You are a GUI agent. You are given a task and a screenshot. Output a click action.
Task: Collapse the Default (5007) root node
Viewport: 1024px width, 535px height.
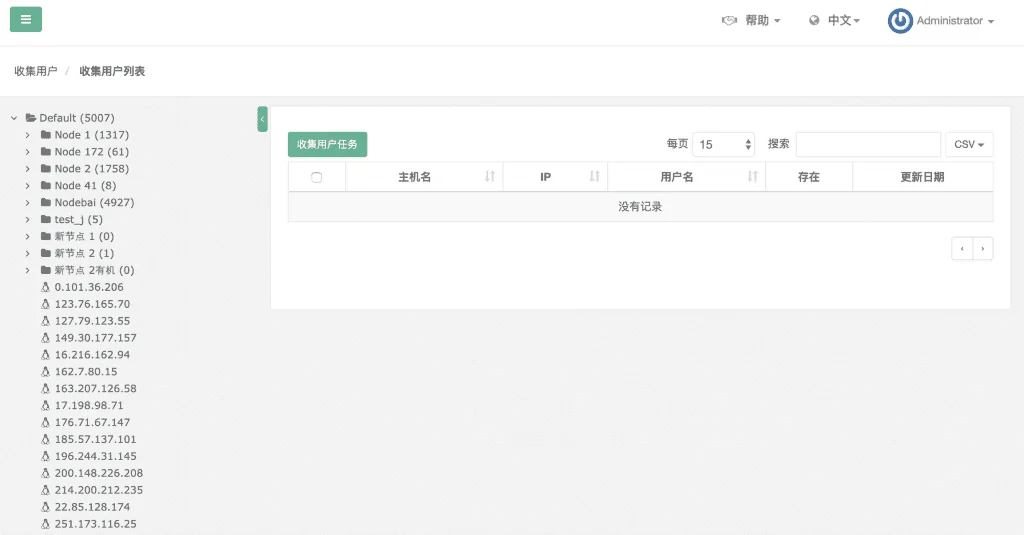coord(14,118)
